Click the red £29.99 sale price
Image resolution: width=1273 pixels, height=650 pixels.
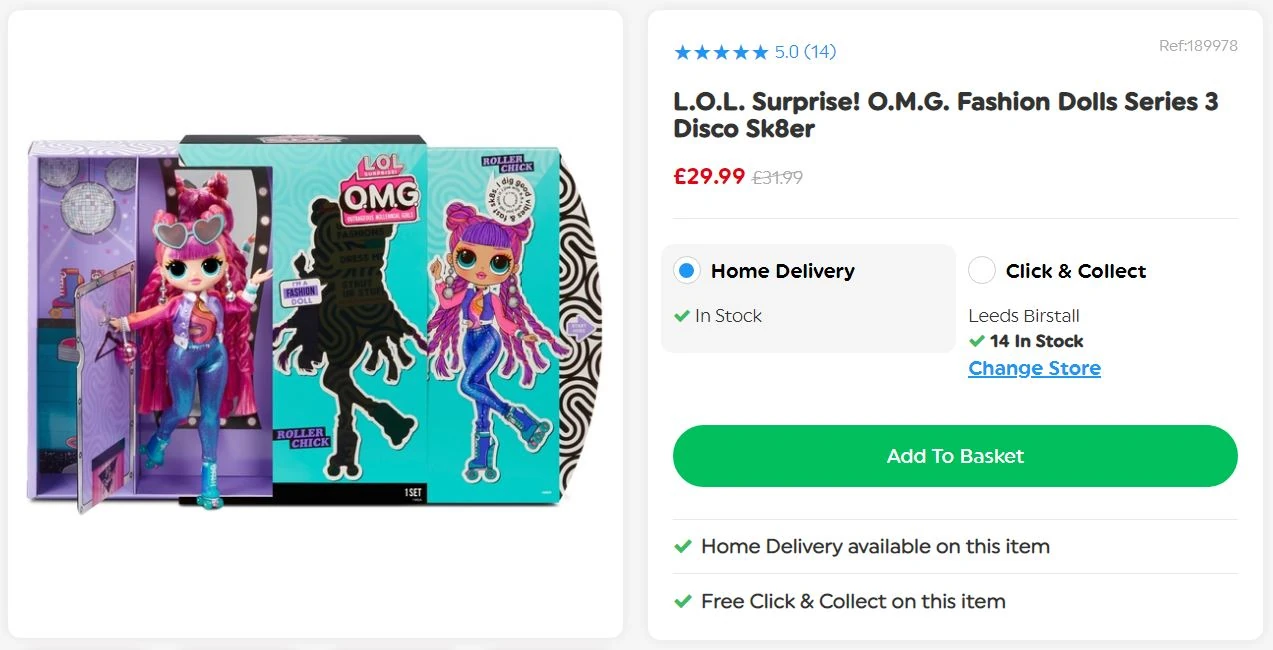pyautogui.click(x=709, y=177)
